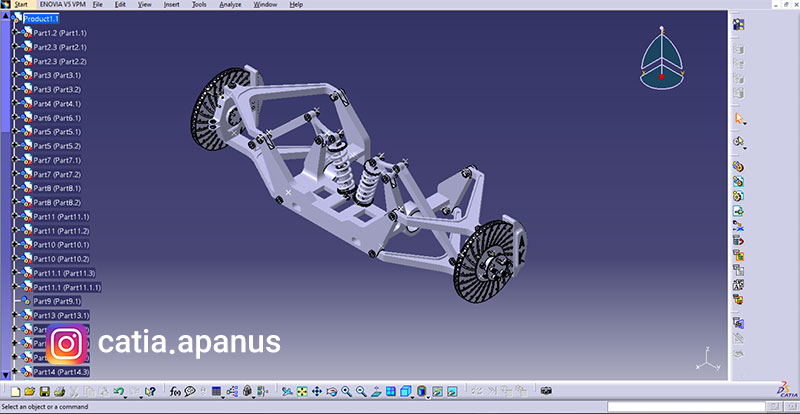The image size is (800, 414).
Task: Click the Shading render style cylinder icon
Action: pyautogui.click(x=421, y=391)
